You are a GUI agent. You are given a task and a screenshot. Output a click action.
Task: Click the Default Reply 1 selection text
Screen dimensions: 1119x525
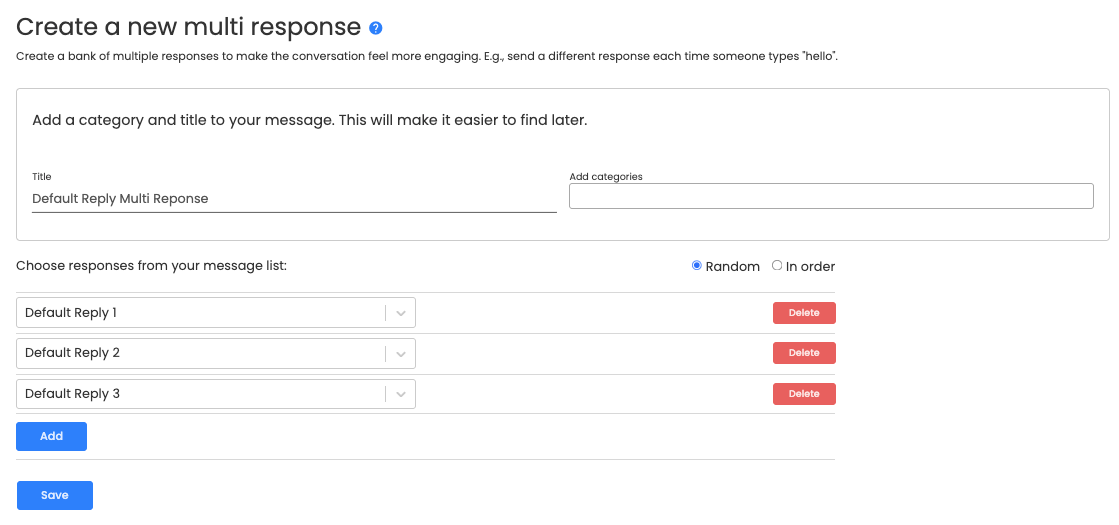click(x=71, y=312)
